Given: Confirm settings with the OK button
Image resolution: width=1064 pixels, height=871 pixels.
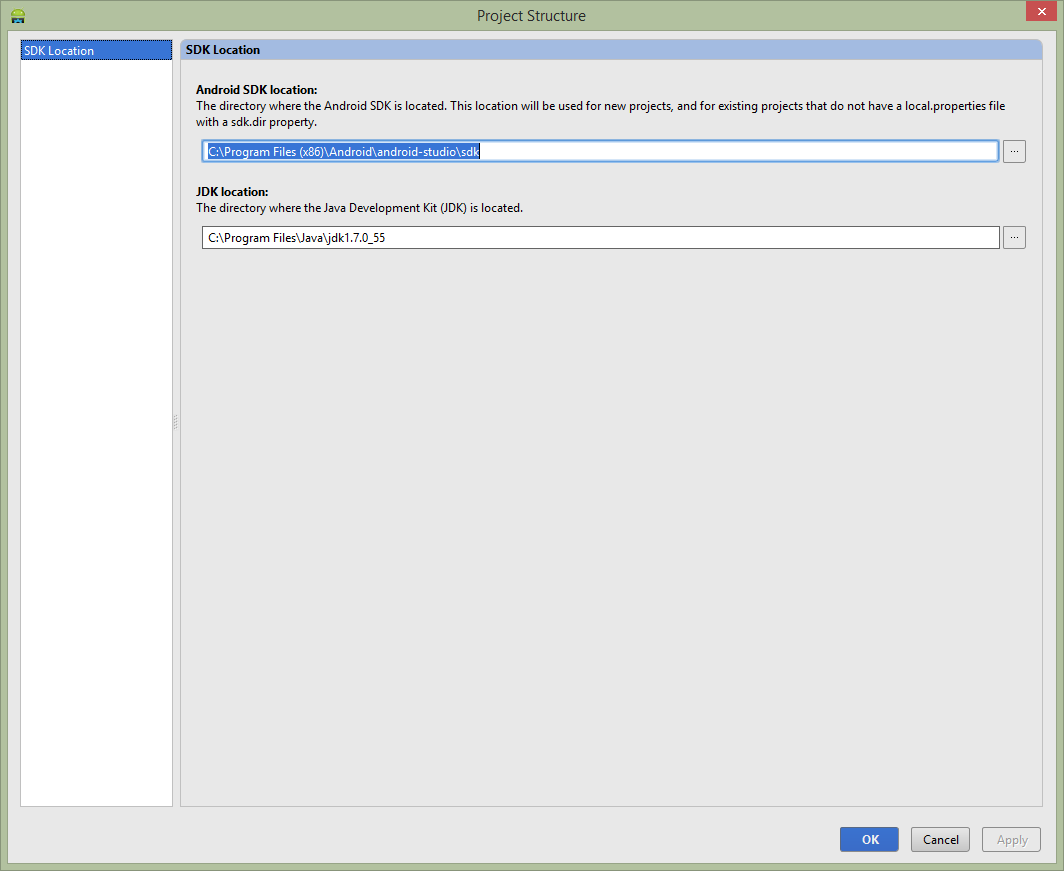Looking at the screenshot, I should tap(869, 839).
